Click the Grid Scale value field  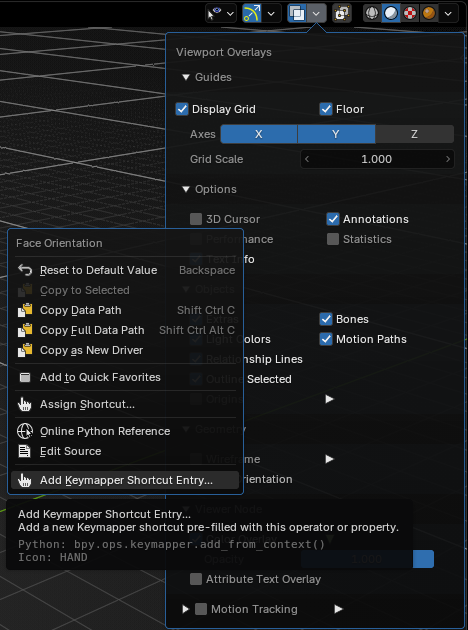click(x=377, y=159)
